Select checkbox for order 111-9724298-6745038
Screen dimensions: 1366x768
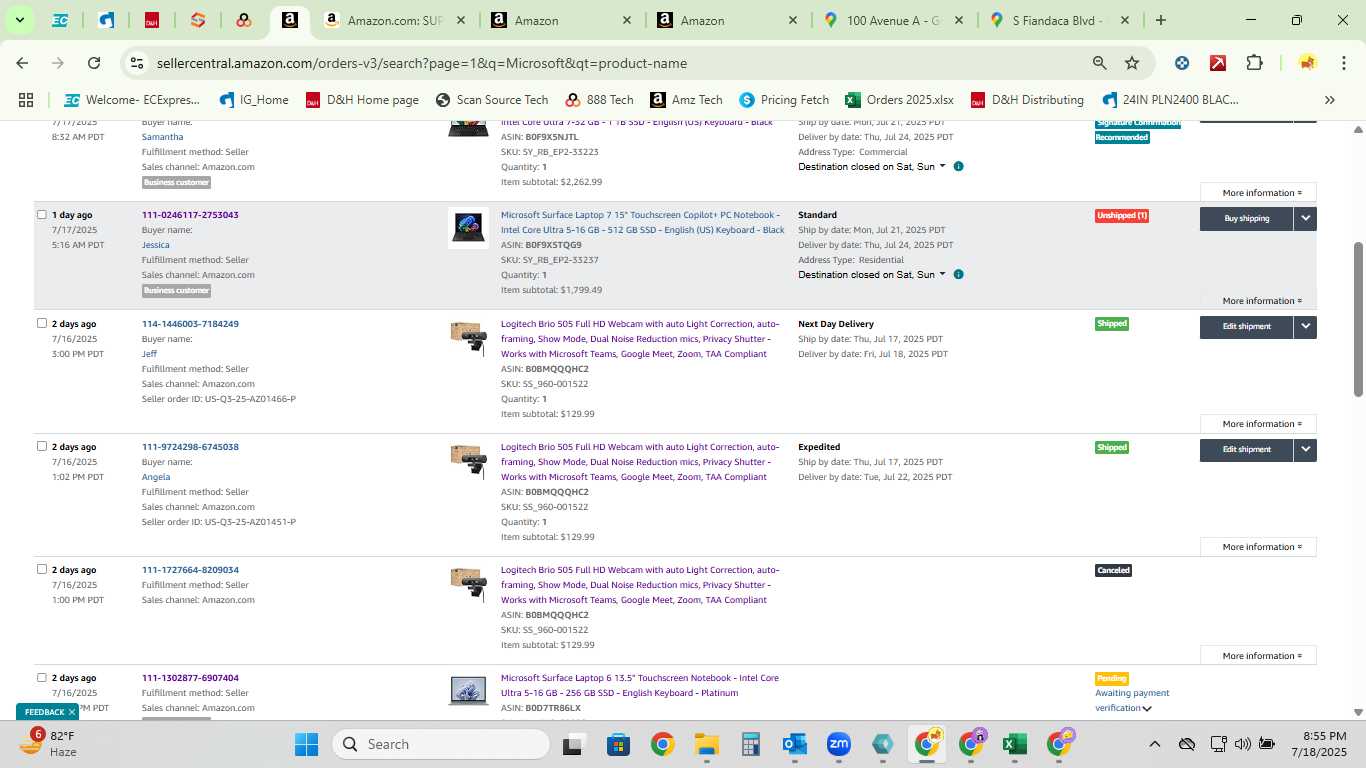coord(42,446)
